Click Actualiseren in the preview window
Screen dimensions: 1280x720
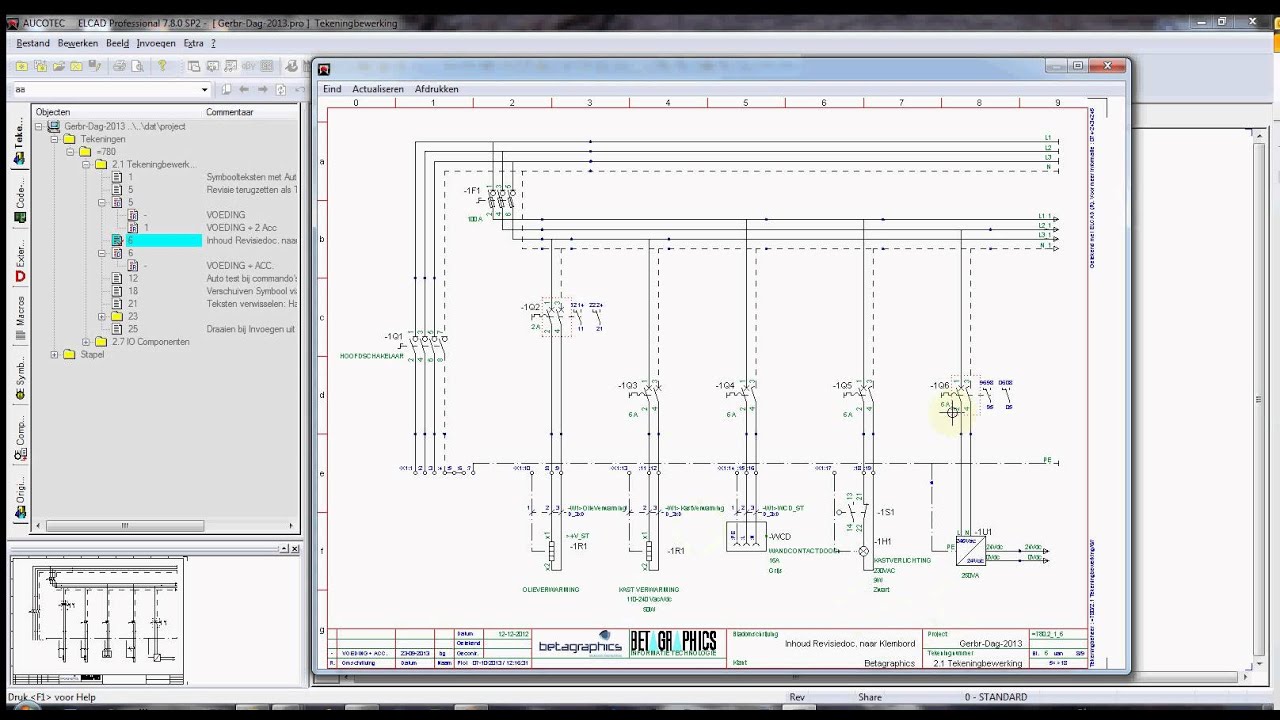[378, 89]
